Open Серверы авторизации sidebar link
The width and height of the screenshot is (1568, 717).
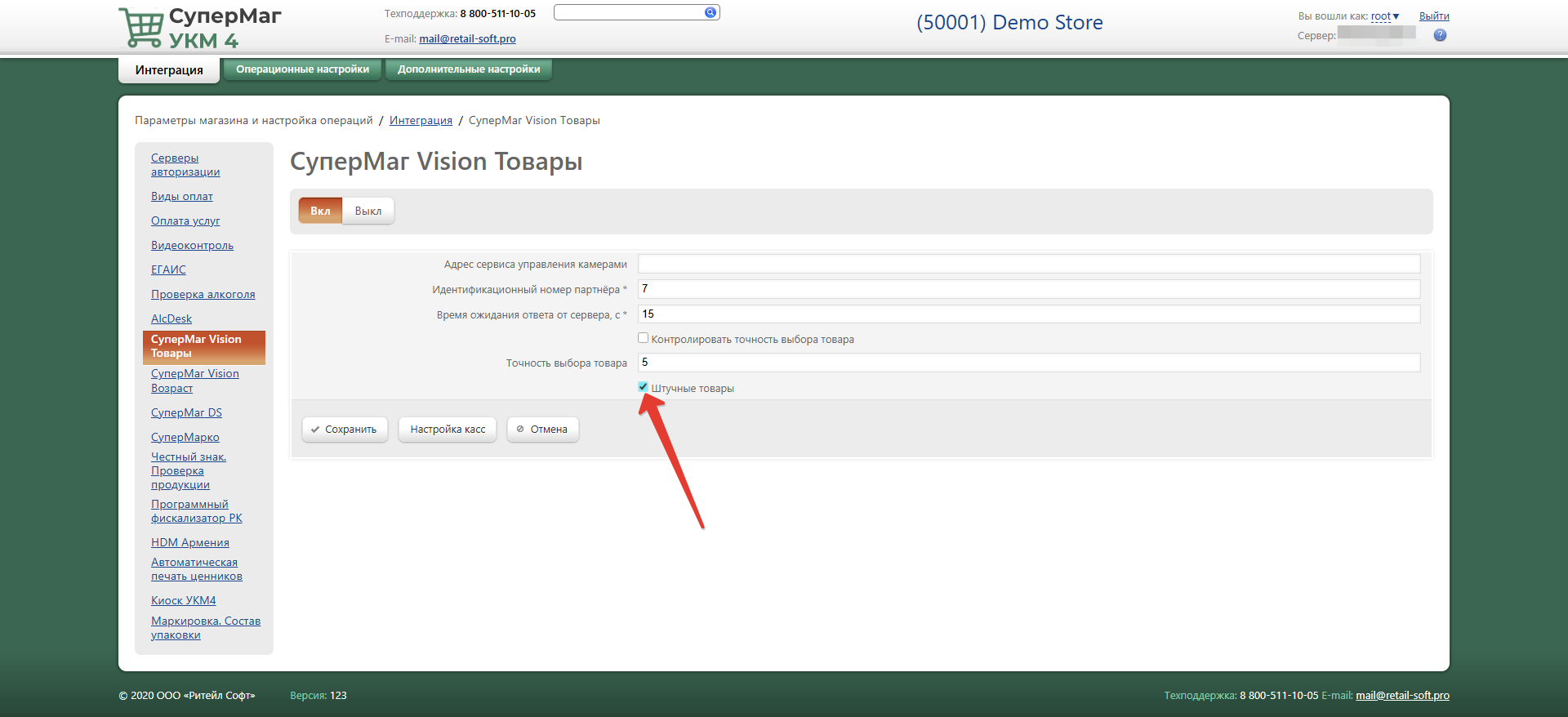[185, 165]
